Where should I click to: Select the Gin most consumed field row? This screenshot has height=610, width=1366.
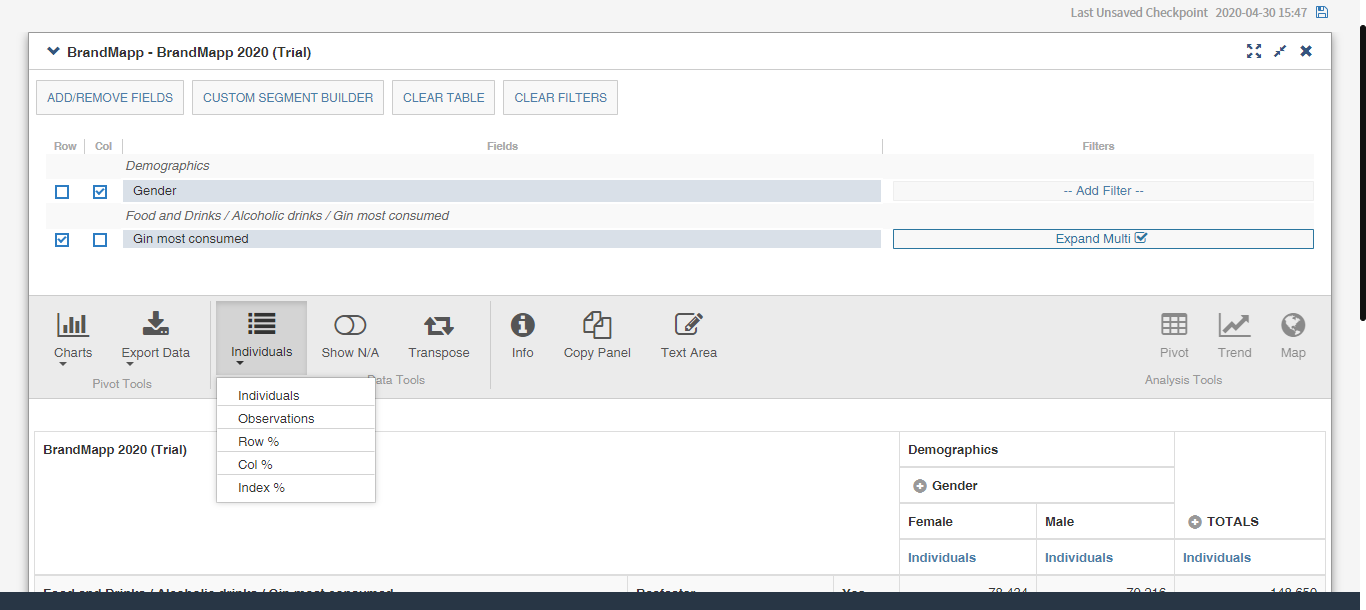tap(502, 239)
